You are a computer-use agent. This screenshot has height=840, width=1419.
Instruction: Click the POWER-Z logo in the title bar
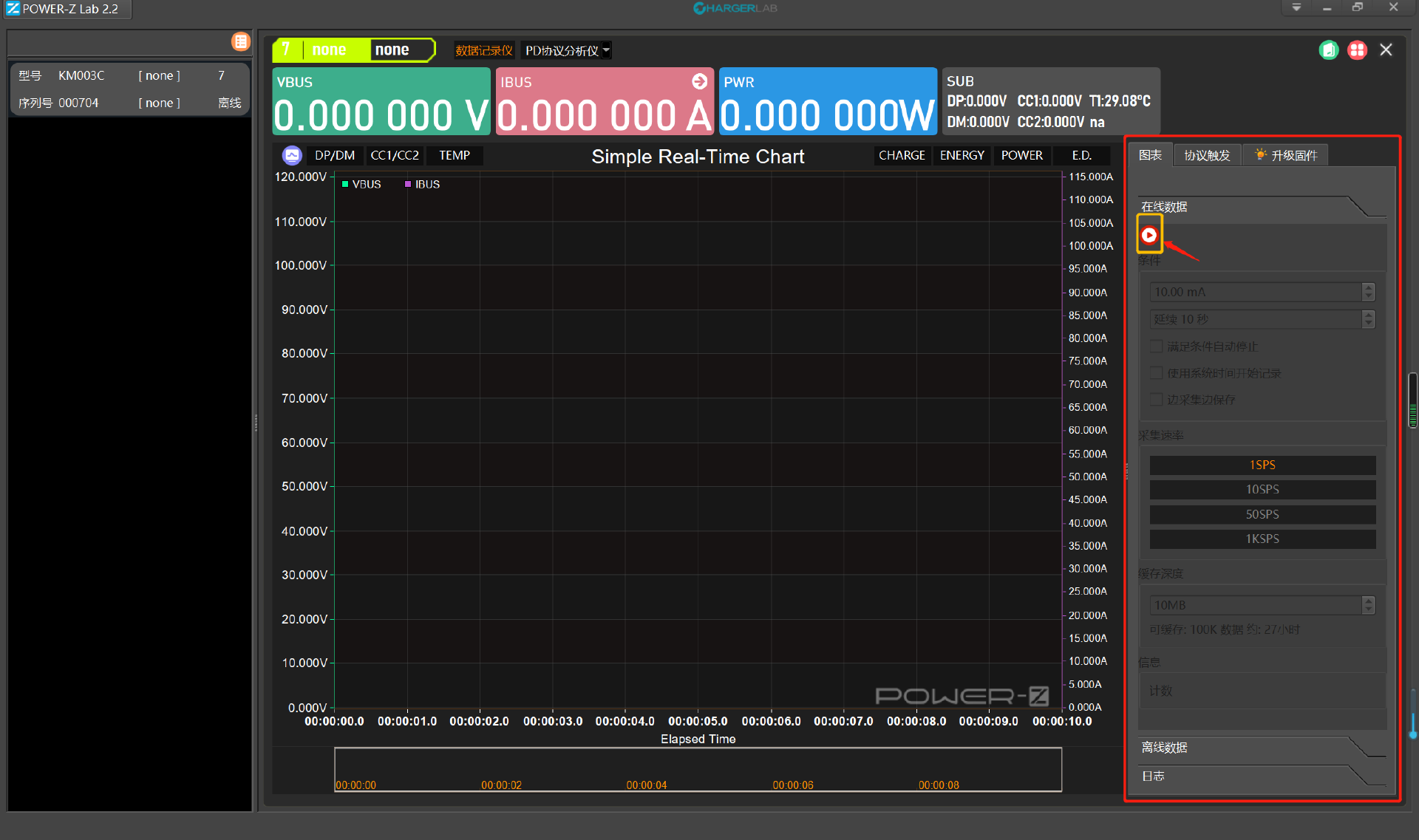(13, 9)
